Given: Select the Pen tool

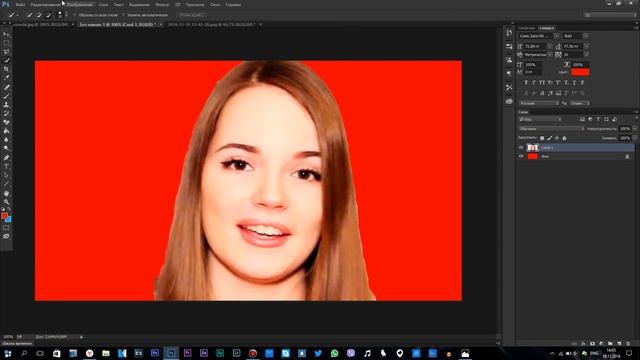Looking at the screenshot, I should click(x=6, y=158).
